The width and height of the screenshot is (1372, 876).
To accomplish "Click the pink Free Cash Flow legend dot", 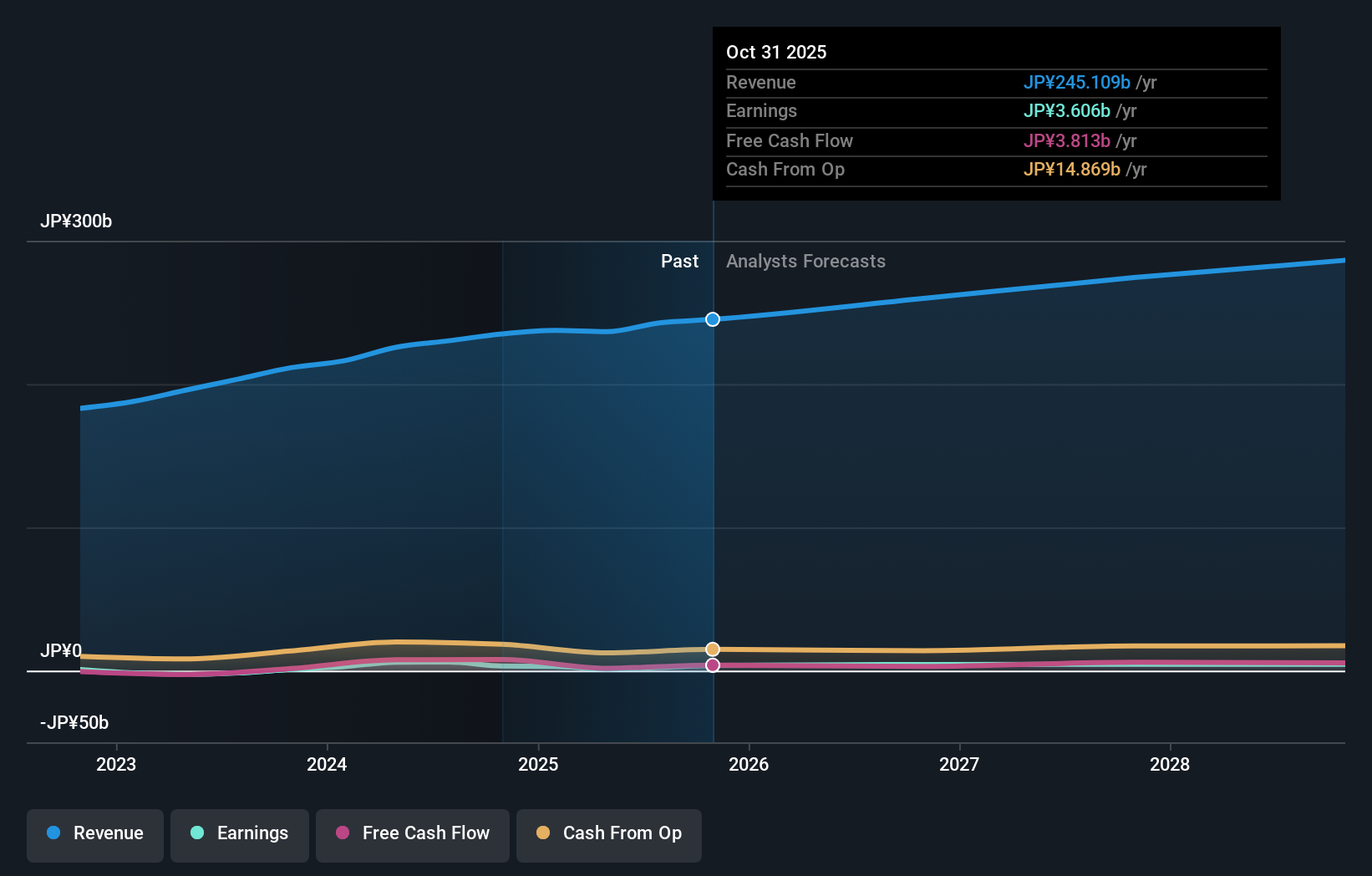I will (341, 833).
